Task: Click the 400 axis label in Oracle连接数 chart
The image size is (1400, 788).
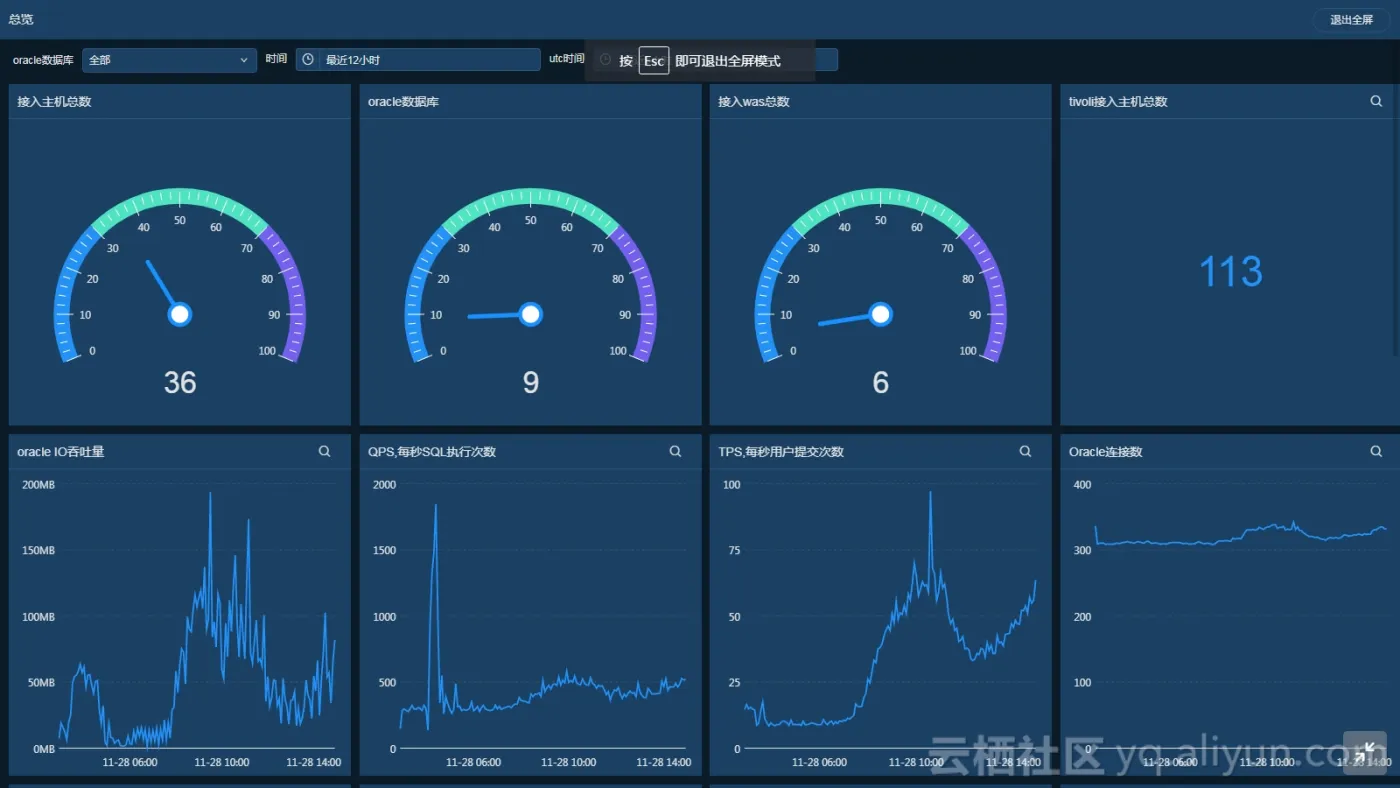Action: click(x=1082, y=485)
